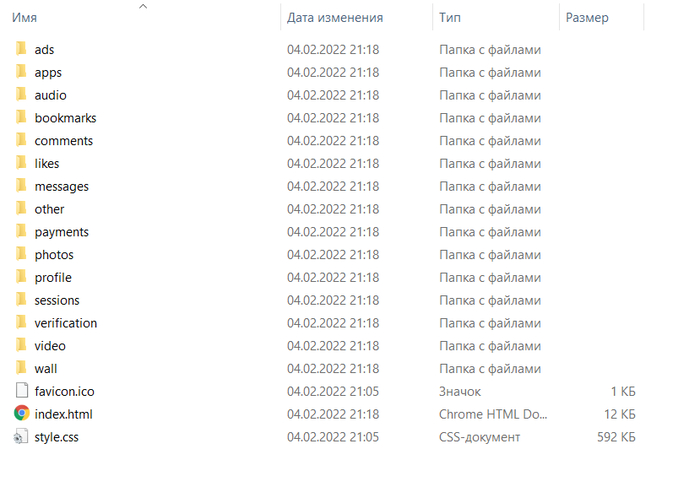This screenshot has height=487, width=700.
Task: Click the sort arrow above the Имя column
Action: pyautogui.click(x=143, y=6)
